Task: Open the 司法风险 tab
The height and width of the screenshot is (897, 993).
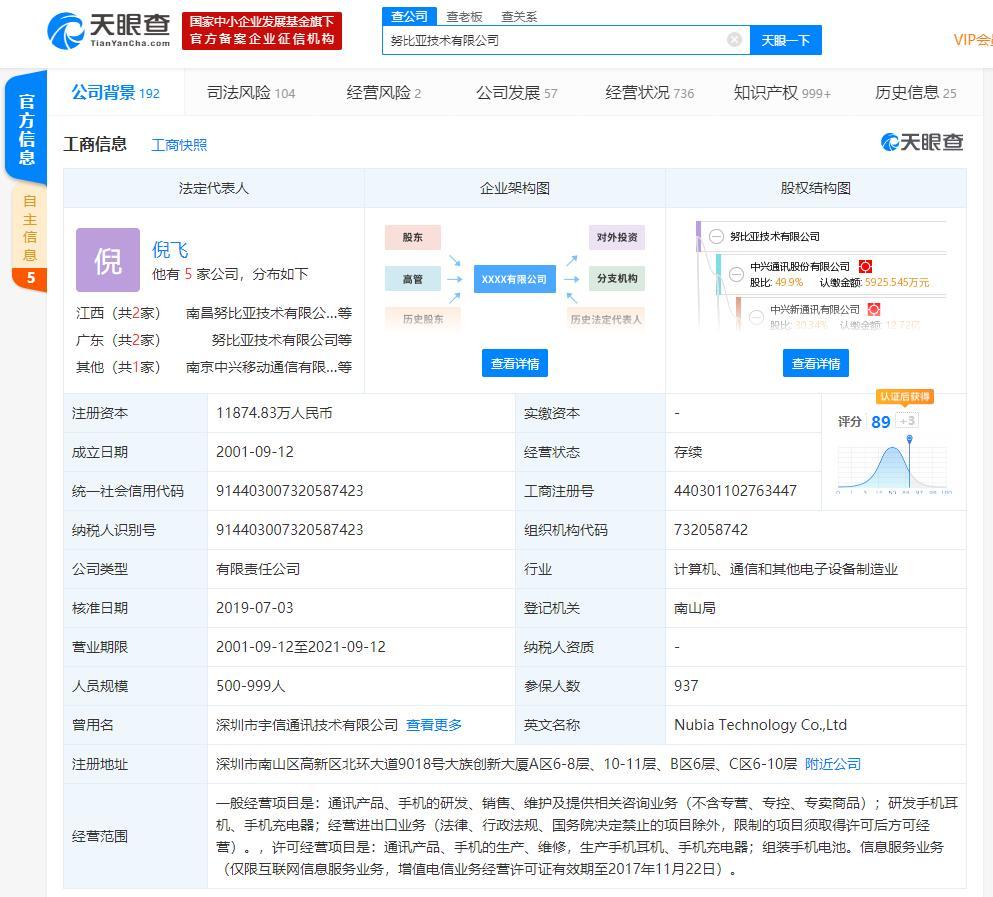Action: (251, 92)
